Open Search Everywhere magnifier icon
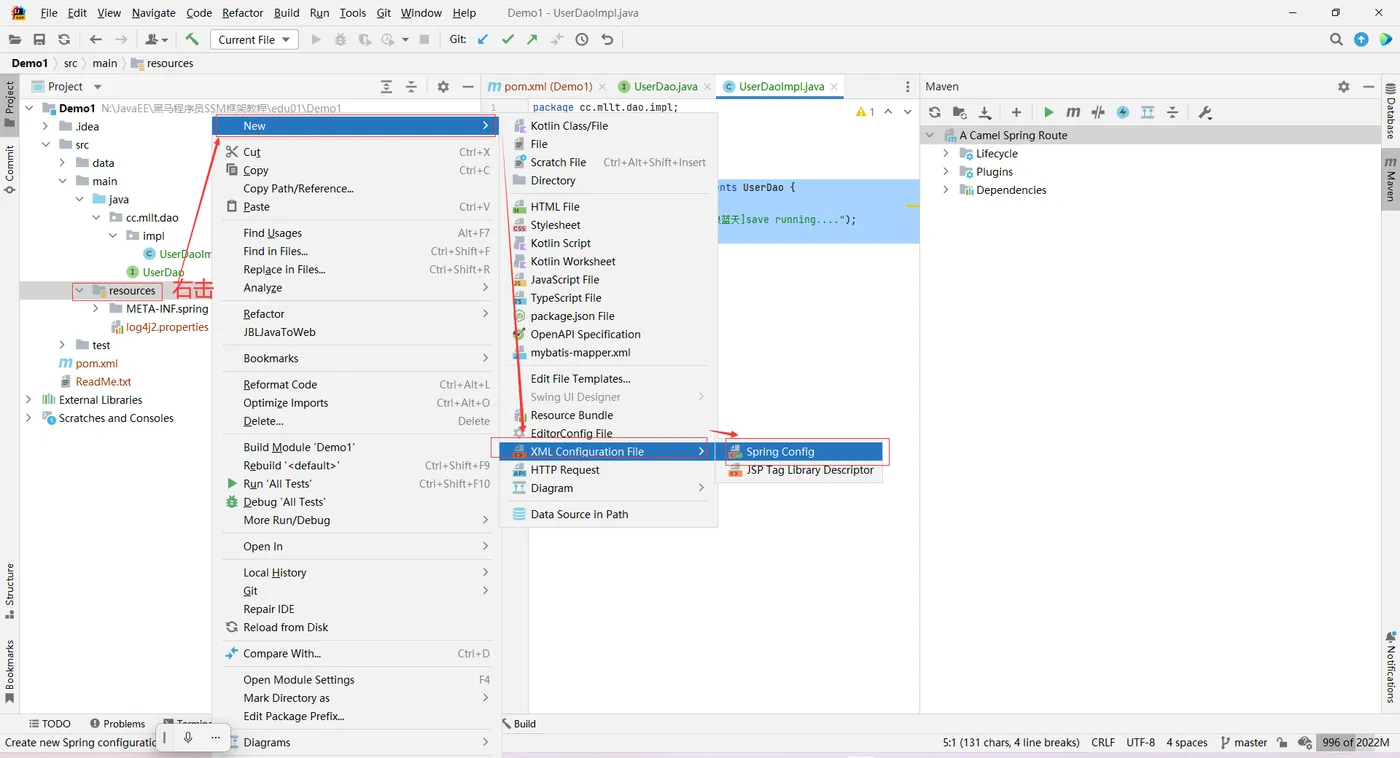1400x758 pixels. point(1336,39)
